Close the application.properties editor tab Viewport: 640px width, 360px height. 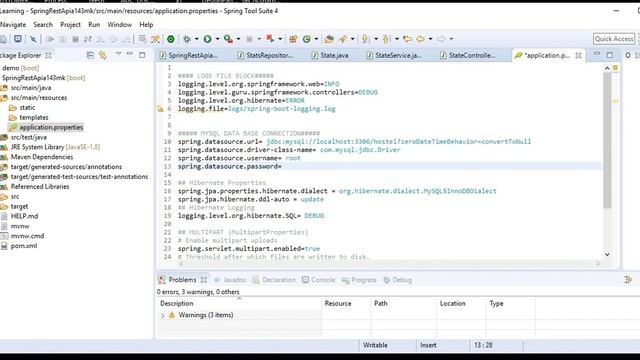pos(578,55)
